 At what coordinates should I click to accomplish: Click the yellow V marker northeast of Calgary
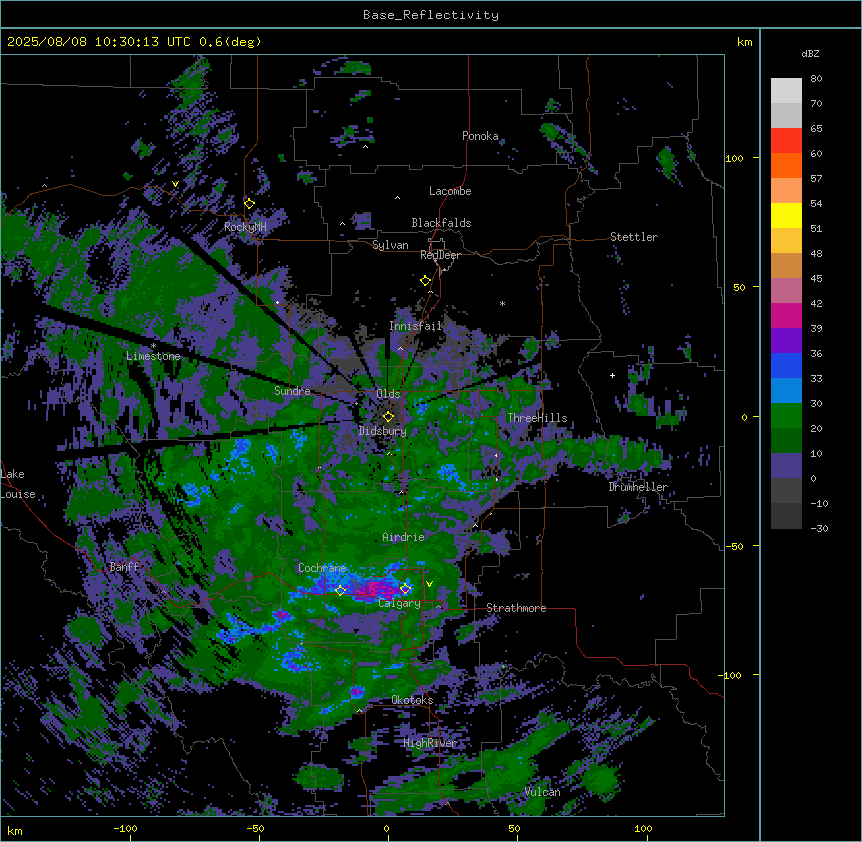429,584
